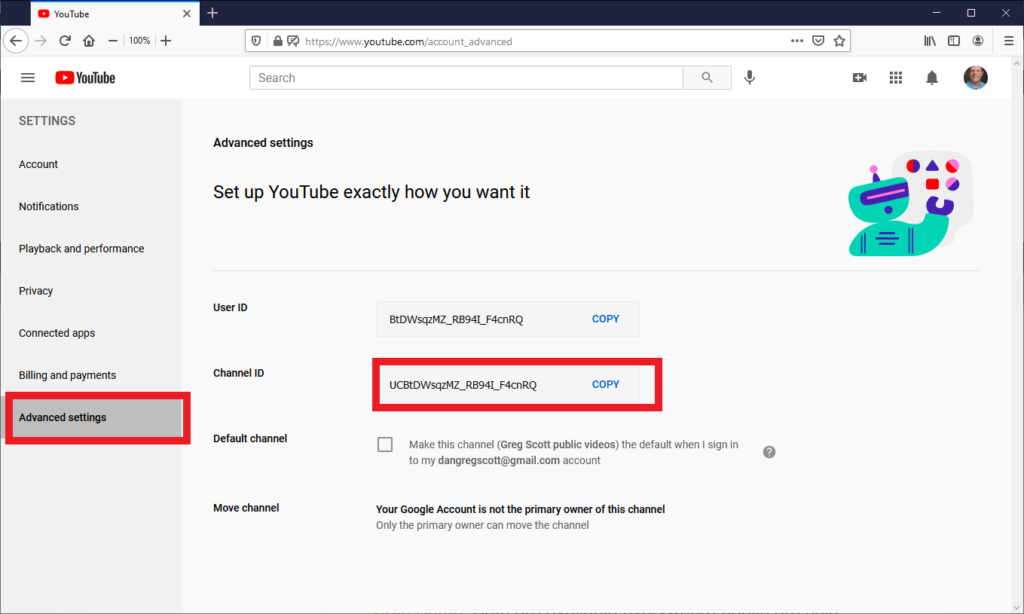Viewport: 1024px width, 614px height.
Task: Reset the 100% zoom level
Action: pos(139,40)
